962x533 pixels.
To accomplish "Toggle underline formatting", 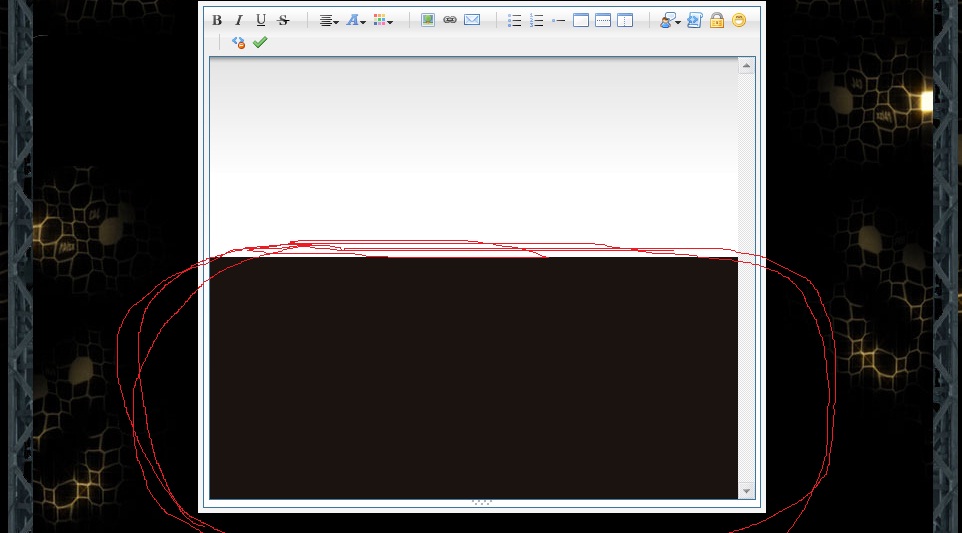I will tap(261, 20).
